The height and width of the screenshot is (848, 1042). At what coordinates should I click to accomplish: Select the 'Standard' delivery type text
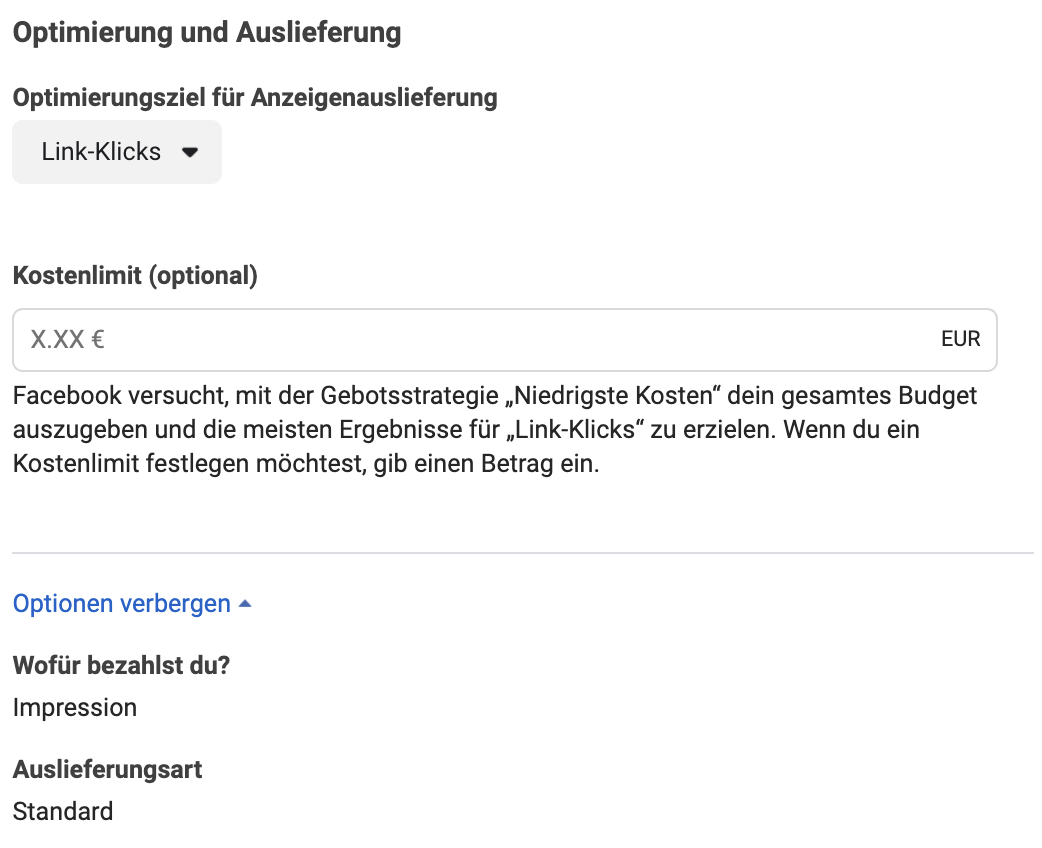(62, 811)
